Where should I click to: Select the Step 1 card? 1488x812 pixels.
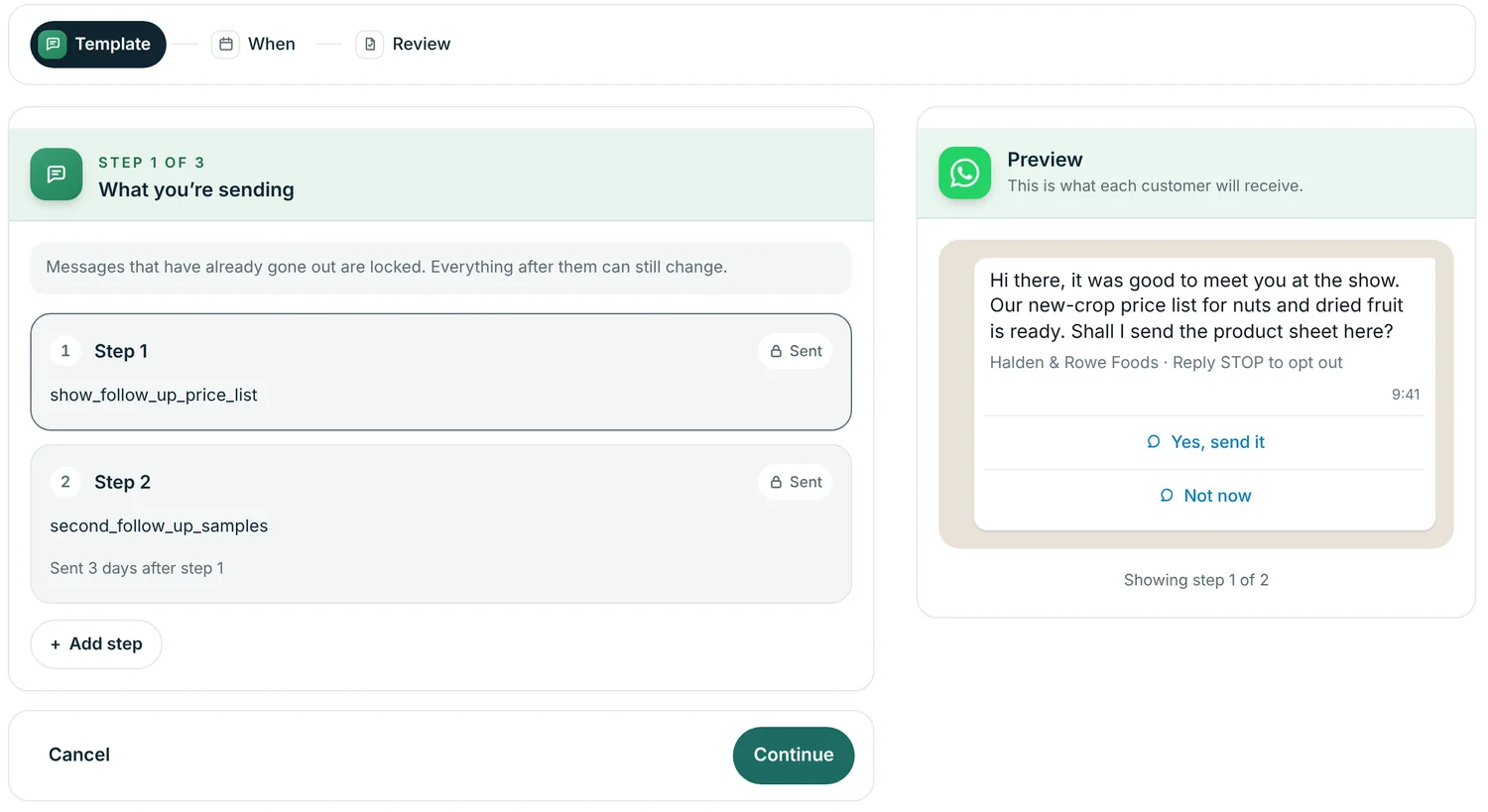(x=441, y=372)
